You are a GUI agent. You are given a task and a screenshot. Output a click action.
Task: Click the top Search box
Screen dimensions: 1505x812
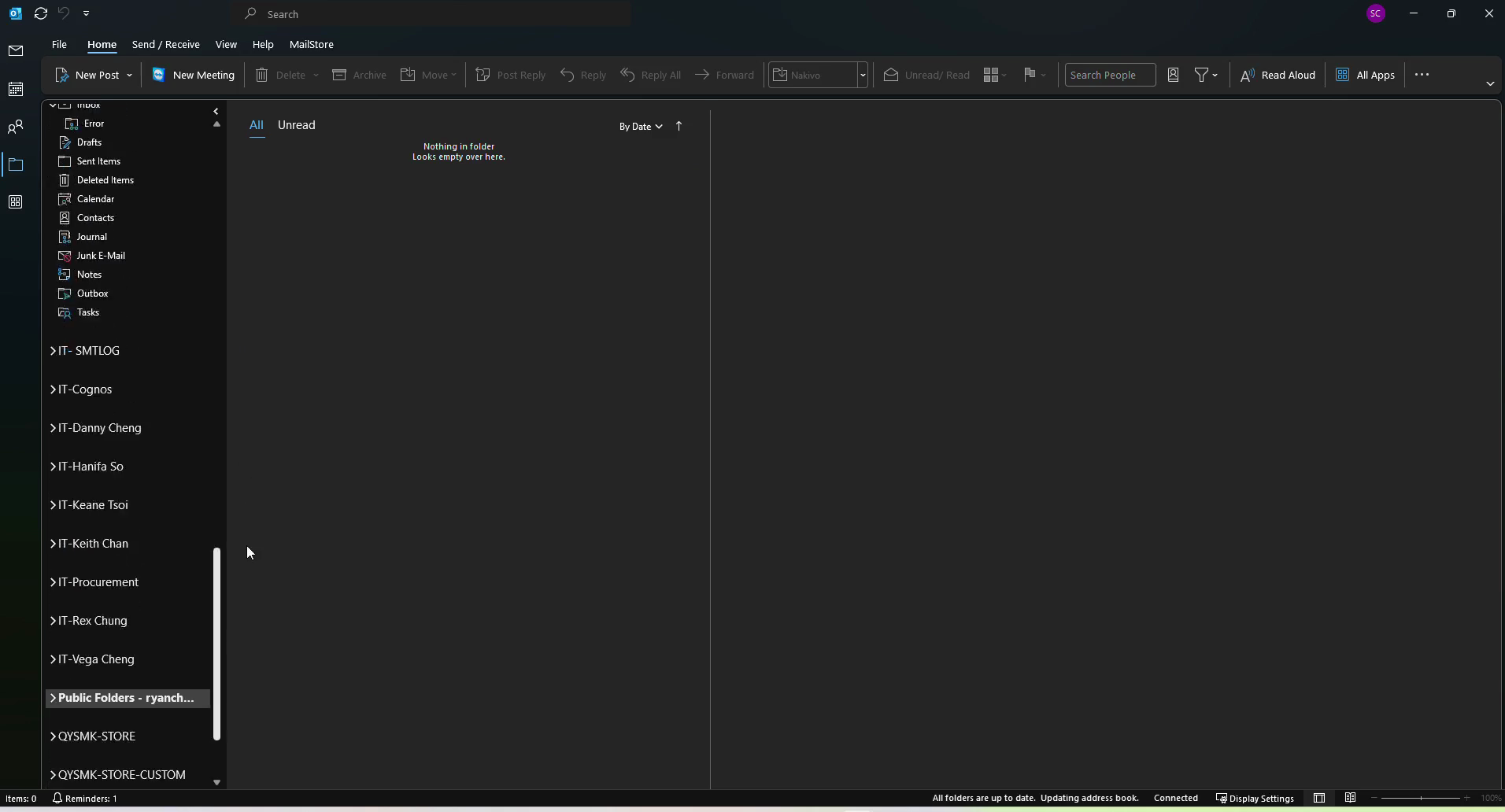434,14
